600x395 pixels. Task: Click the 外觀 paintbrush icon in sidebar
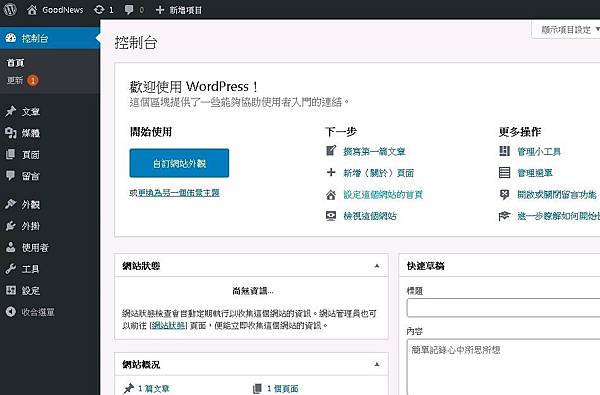pos(11,204)
